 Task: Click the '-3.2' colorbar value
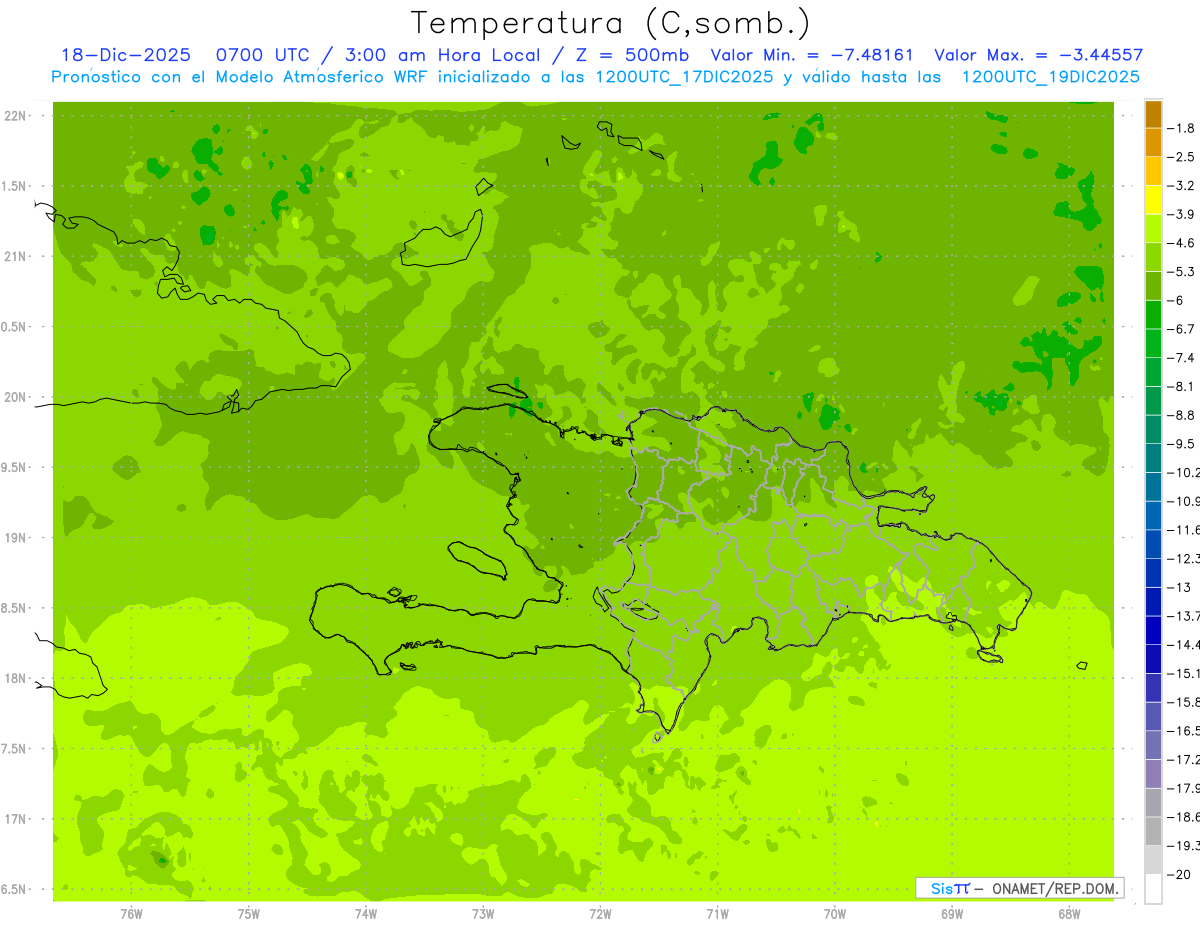[x=1182, y=186]
